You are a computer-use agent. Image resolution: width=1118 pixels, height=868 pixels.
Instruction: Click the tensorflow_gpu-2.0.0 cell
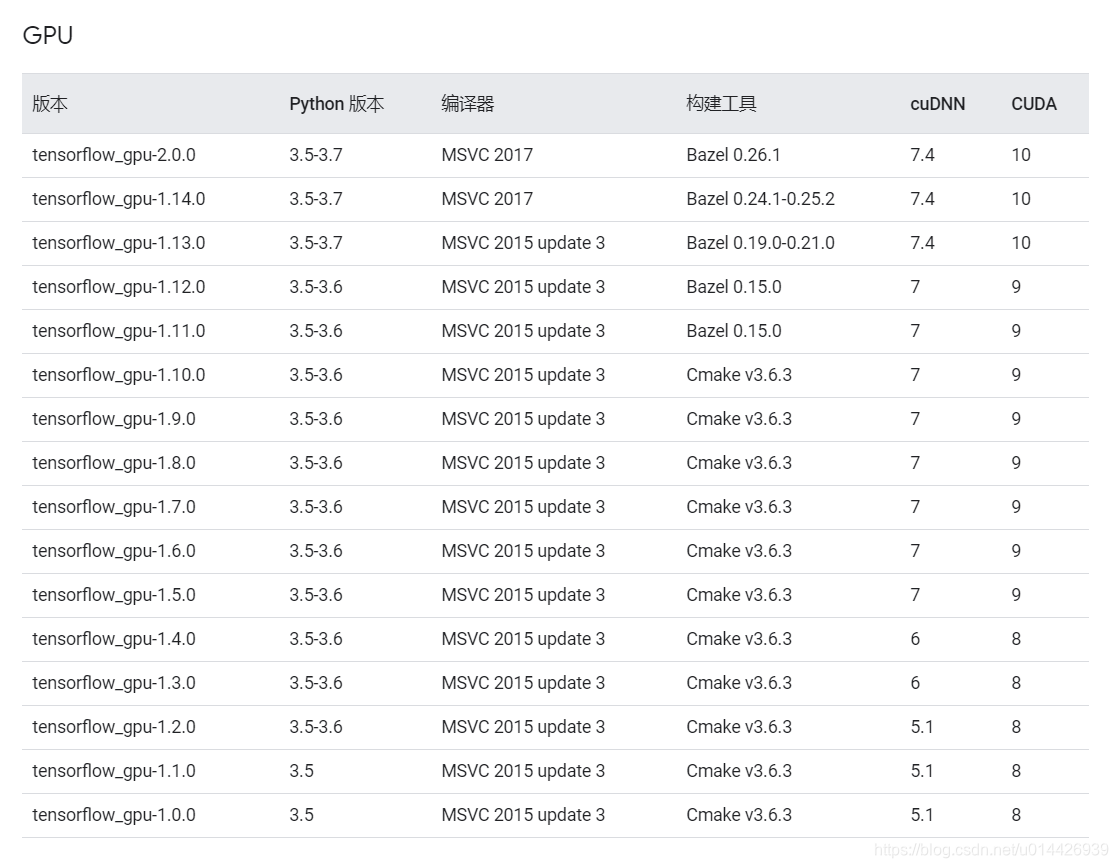click(x=114, y=155)
